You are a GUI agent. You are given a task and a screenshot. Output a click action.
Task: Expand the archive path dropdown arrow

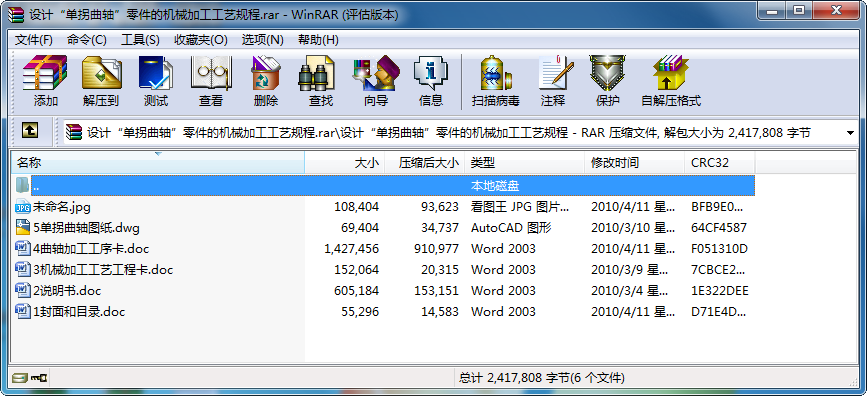coord(850,133)
